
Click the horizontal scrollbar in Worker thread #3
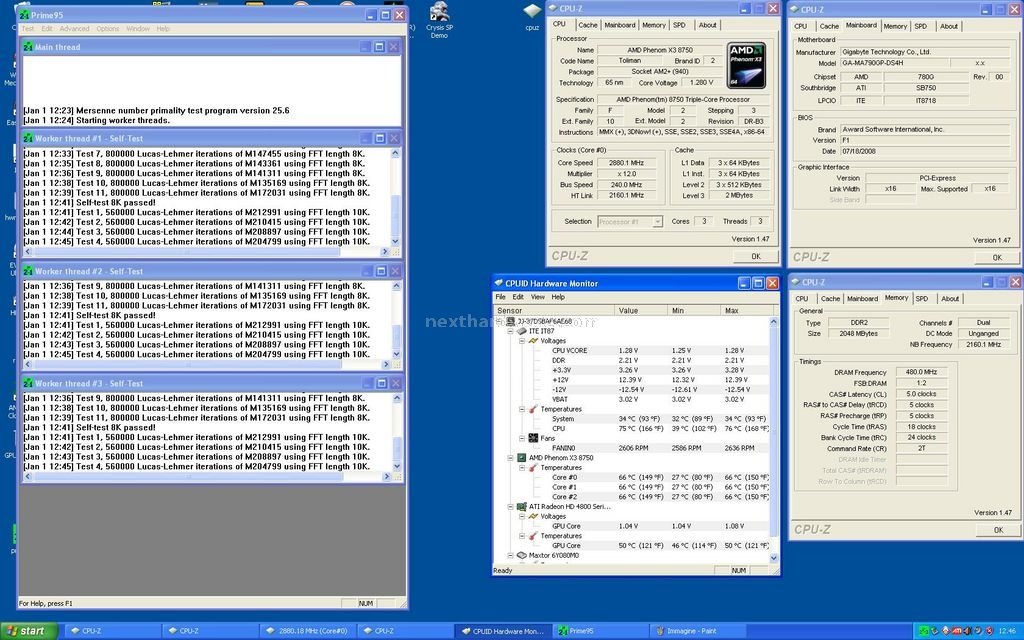pyautogui.click(x=208, y=477)
